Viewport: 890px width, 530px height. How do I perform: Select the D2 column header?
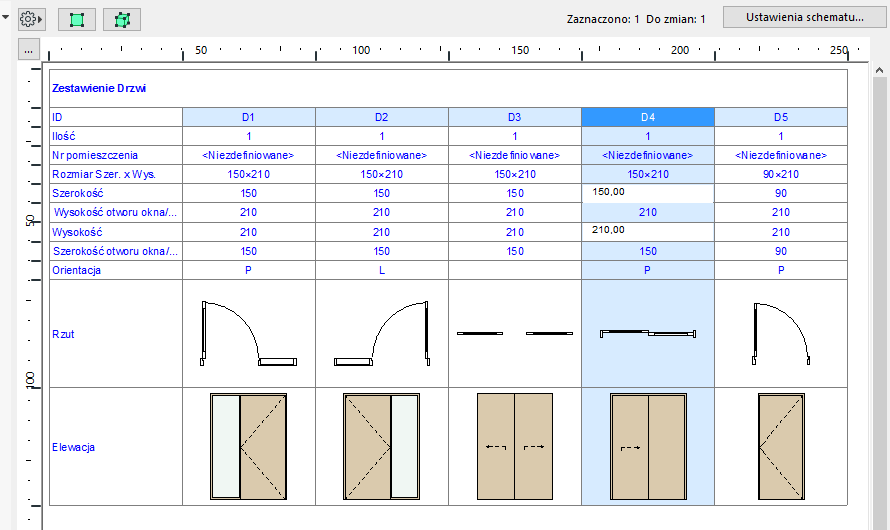click(381, 117)
